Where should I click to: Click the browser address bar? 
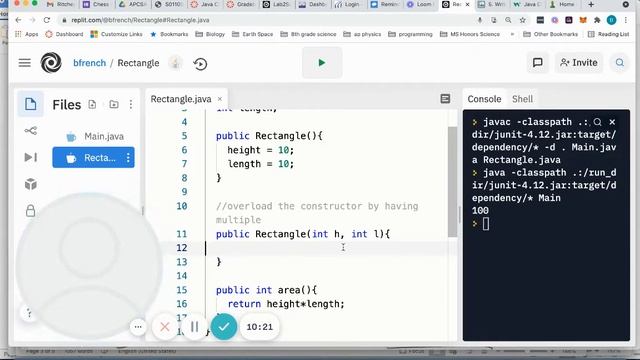click(x=265, y=20)
